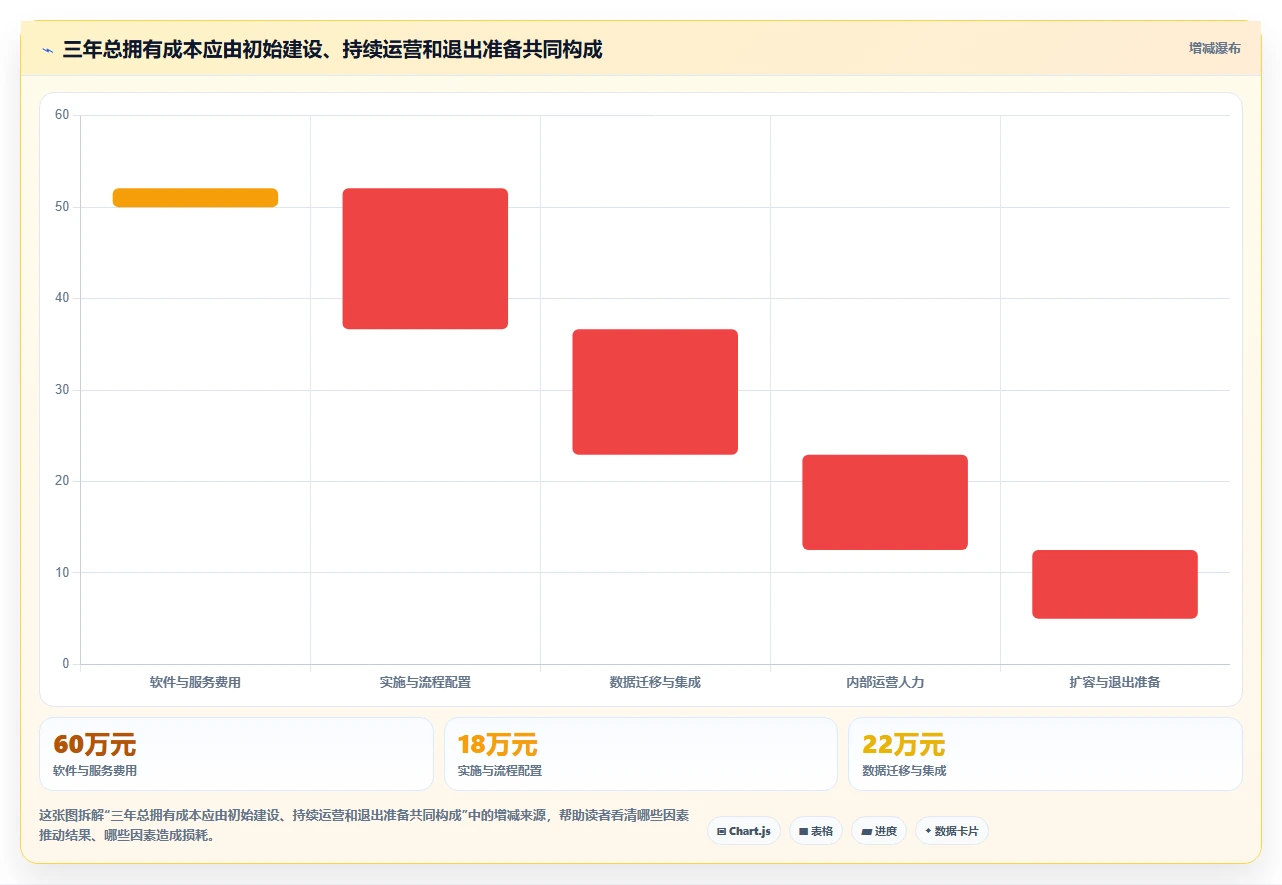This screenshot has width=1282, height=885.
Task: Click the y-axis value 10
Action: pos(62,573)
